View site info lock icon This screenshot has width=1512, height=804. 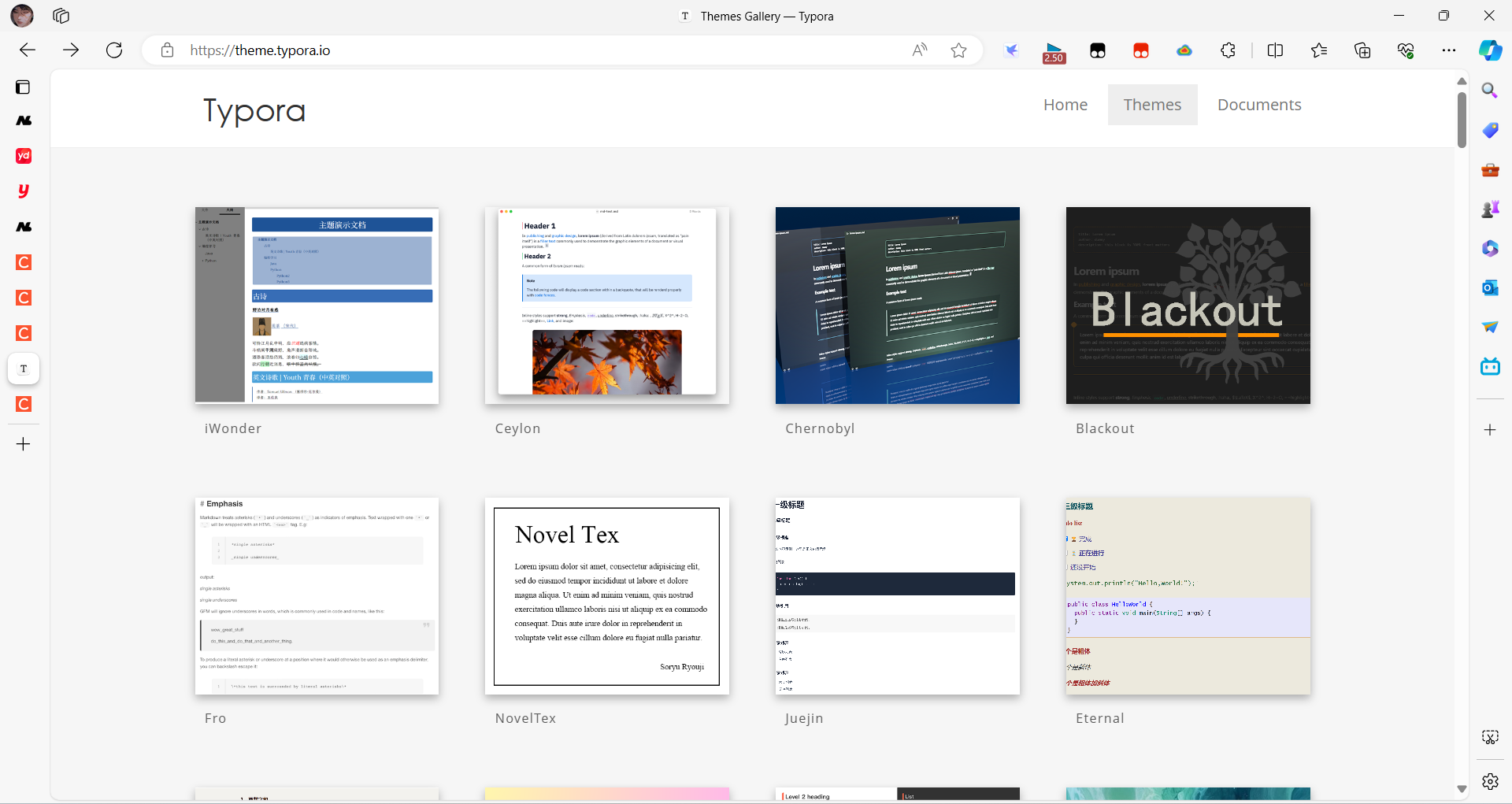coord(167,50)
